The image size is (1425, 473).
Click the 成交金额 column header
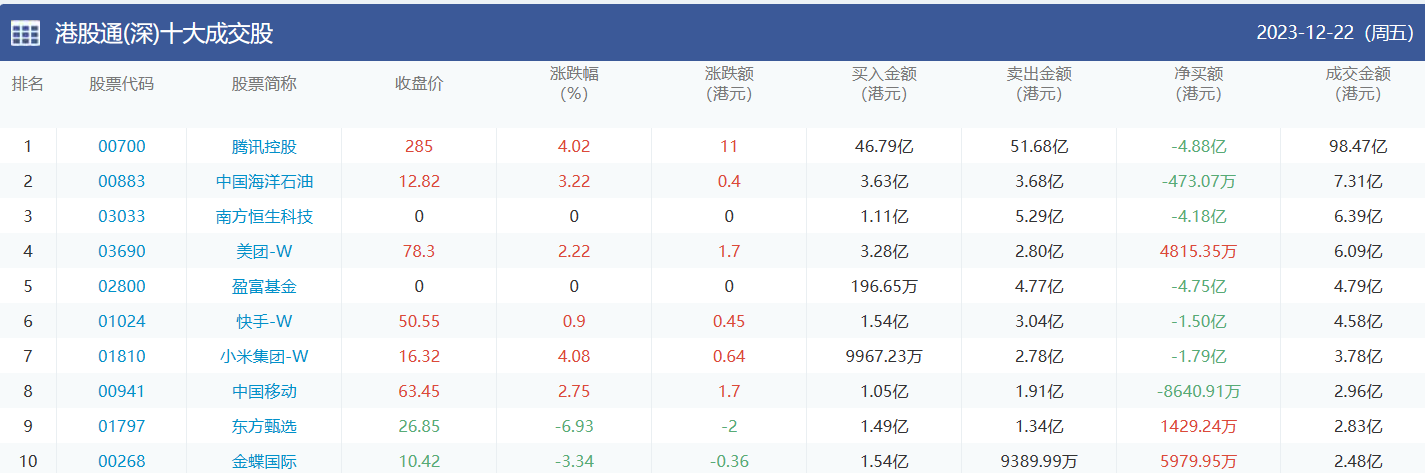(x=1358, y=84)
